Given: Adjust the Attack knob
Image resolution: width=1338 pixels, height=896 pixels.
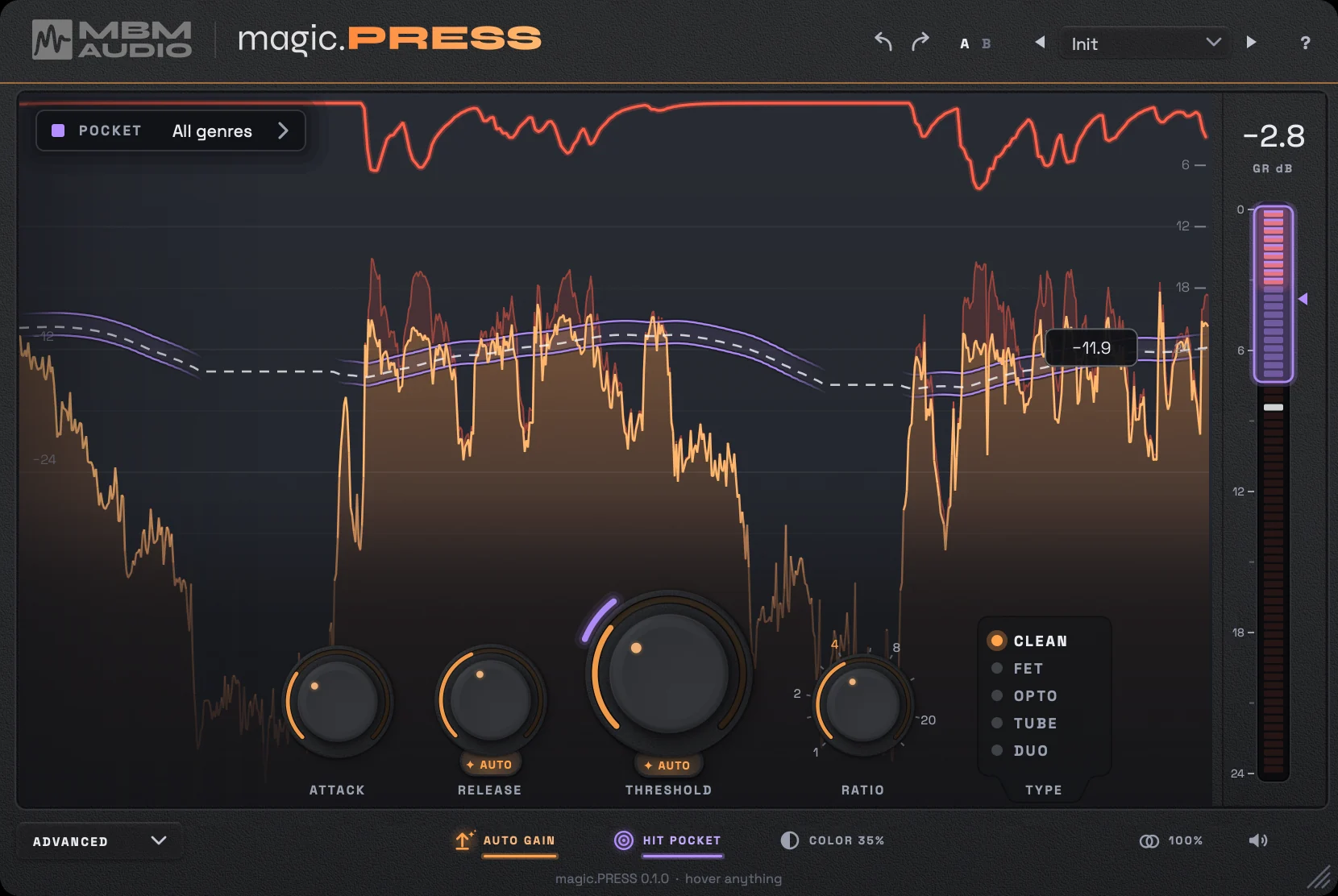Looking at the screenshot, I should 338,700.
